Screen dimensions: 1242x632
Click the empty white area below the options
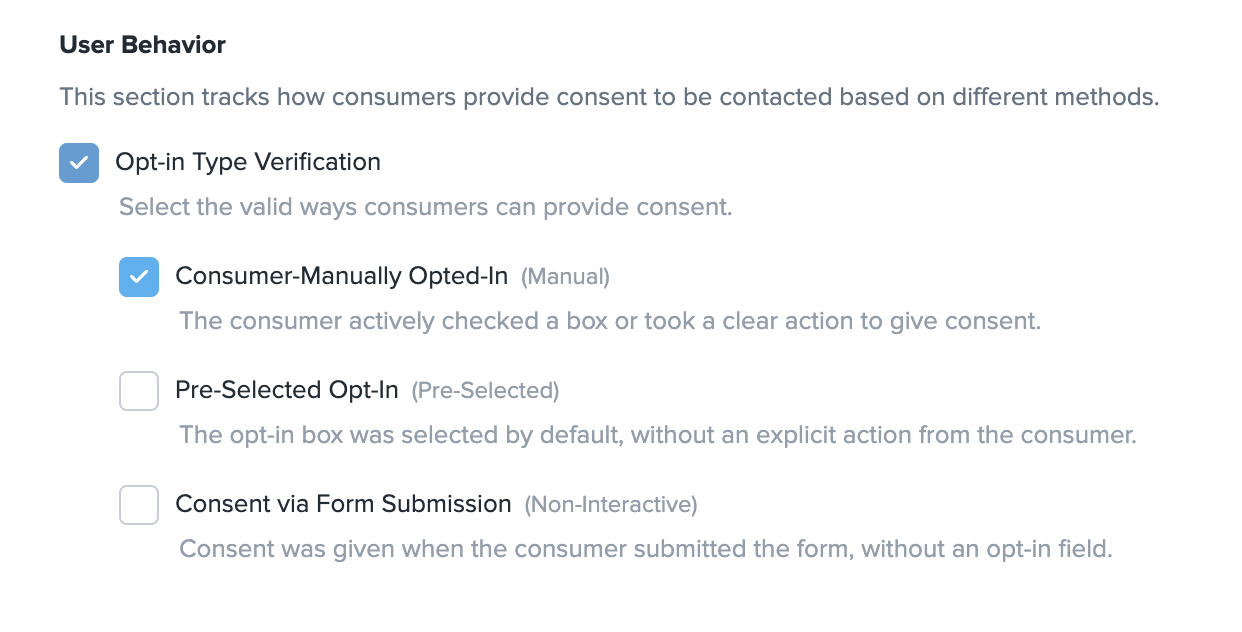pos(620,600)
